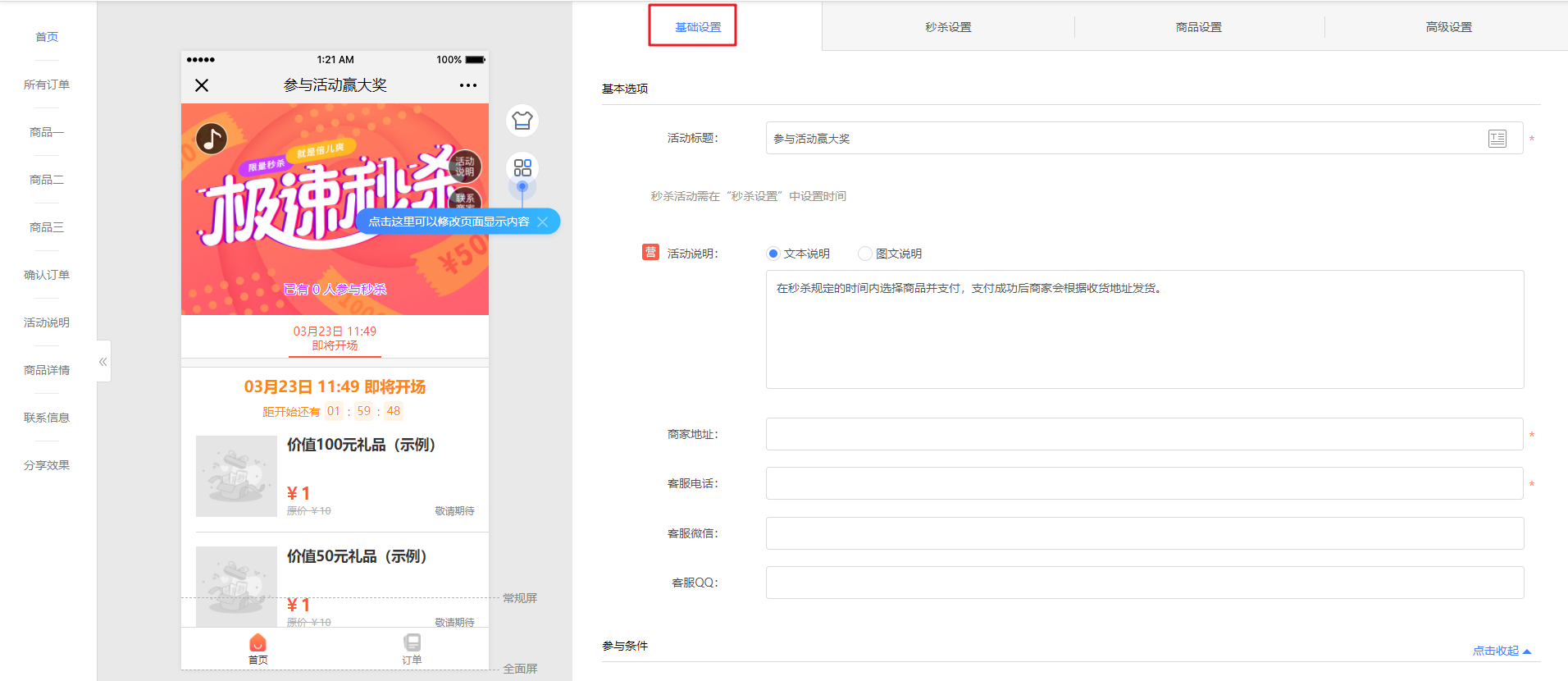Open the shirt skin/theme icon
Screen dimensions: 1568x681
coord(522,121)
